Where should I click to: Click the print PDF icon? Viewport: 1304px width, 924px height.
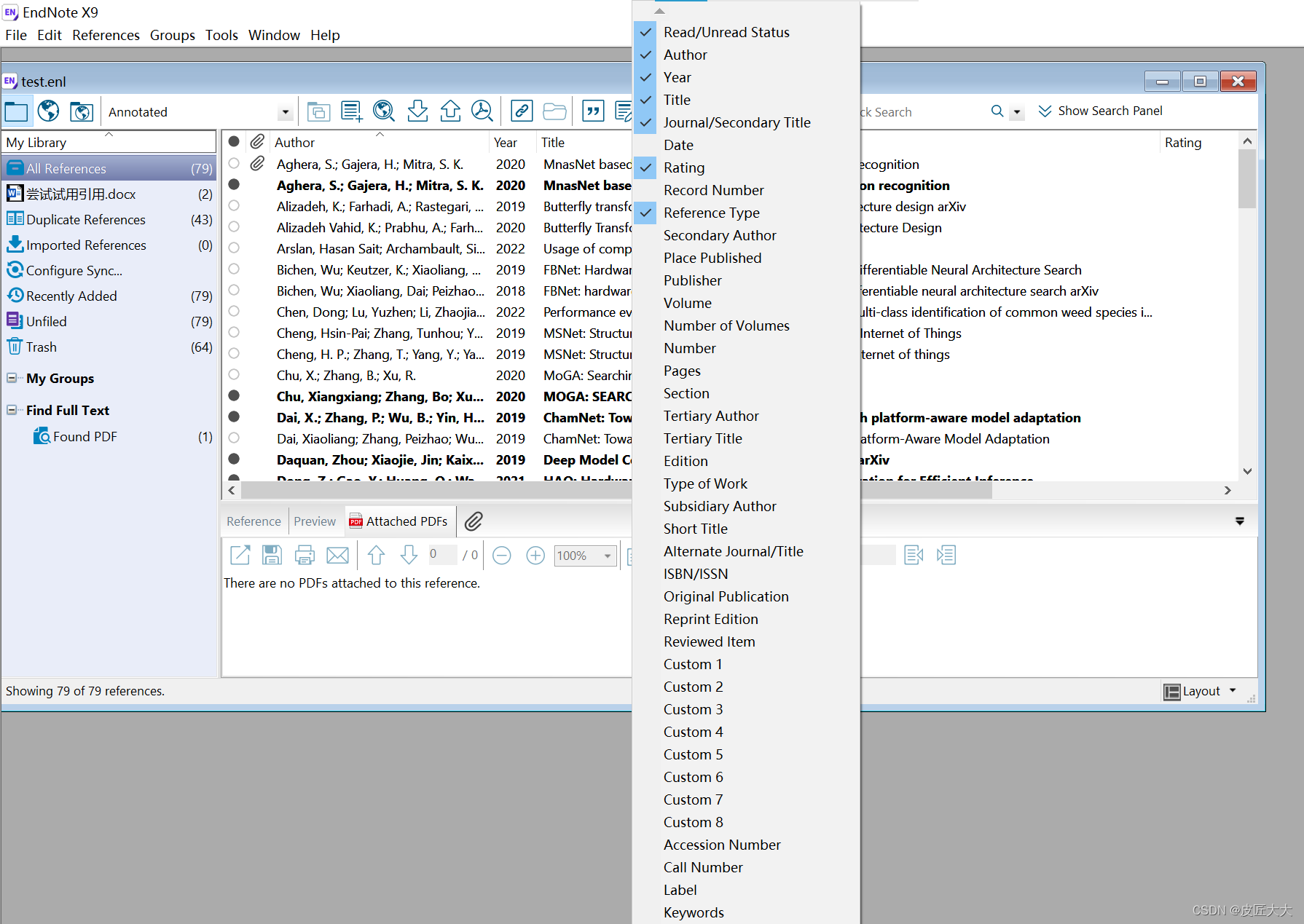click(305, 555)
